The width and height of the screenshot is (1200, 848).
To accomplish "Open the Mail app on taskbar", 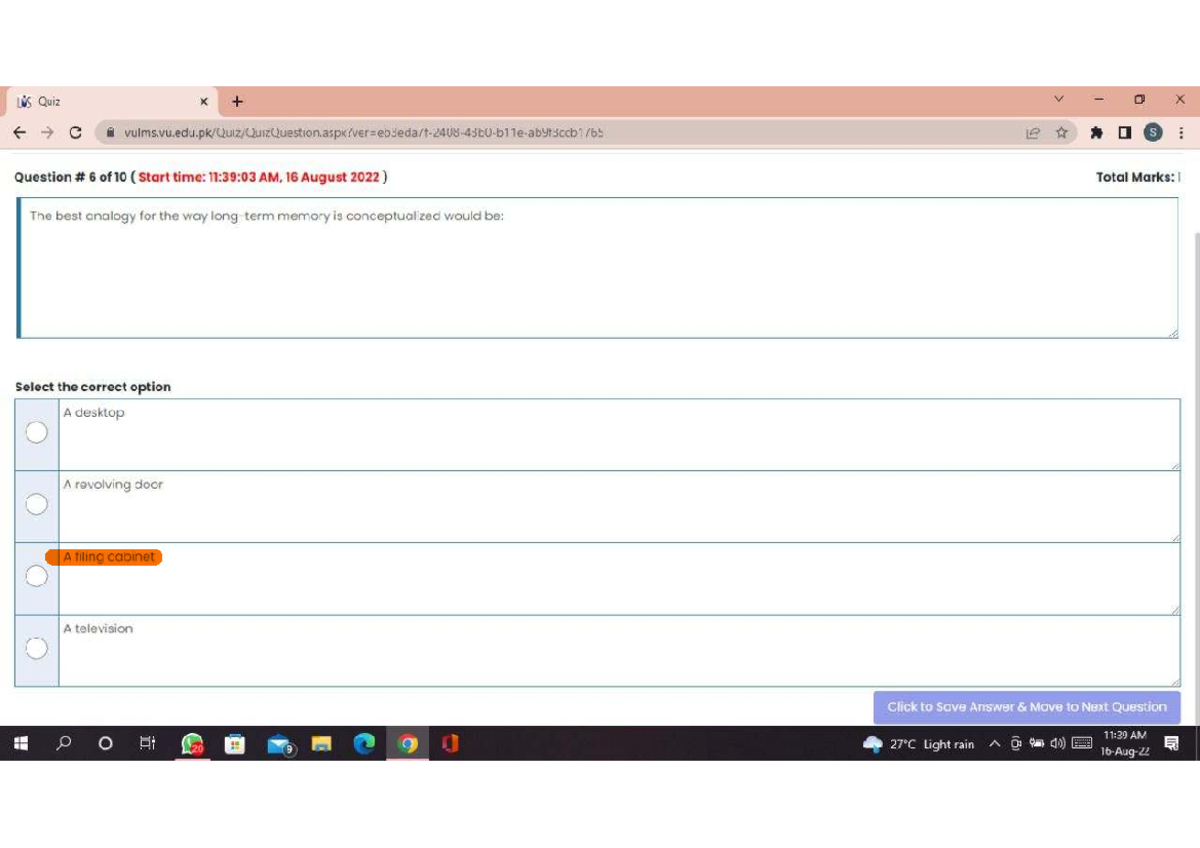I will (x=280, y=744).
